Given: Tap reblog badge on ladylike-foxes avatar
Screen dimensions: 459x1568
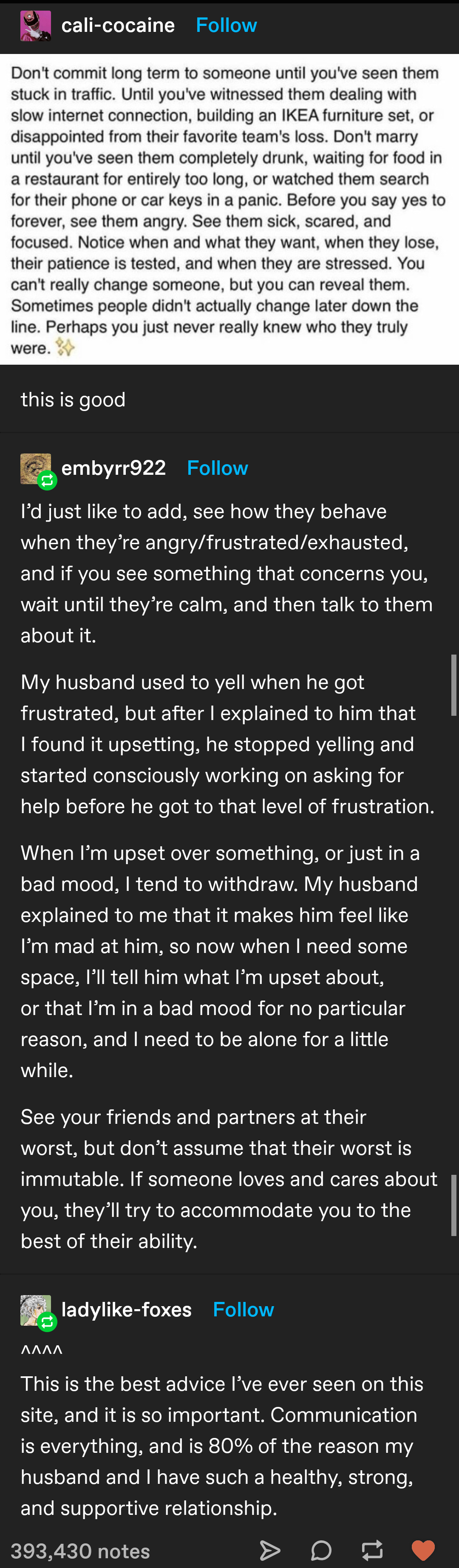Looking at the screenshot, I should pos(47,1321).
